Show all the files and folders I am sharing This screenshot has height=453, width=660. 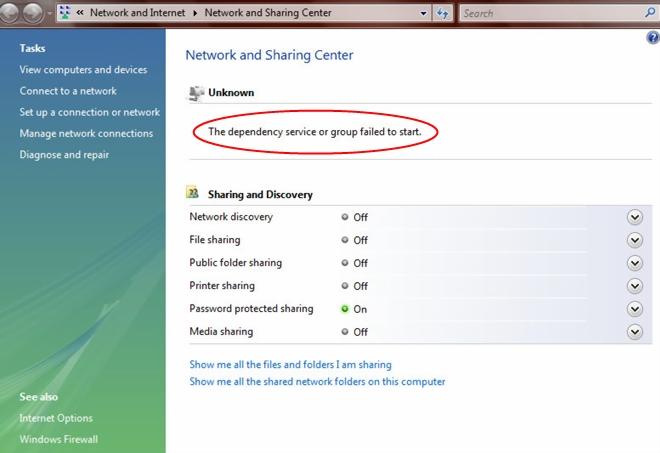(x=290, y=365)
